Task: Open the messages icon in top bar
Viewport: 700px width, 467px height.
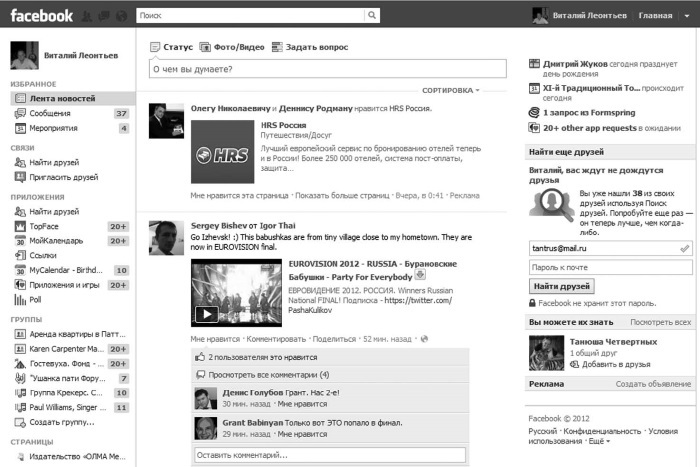Action: tap(104, 16)
